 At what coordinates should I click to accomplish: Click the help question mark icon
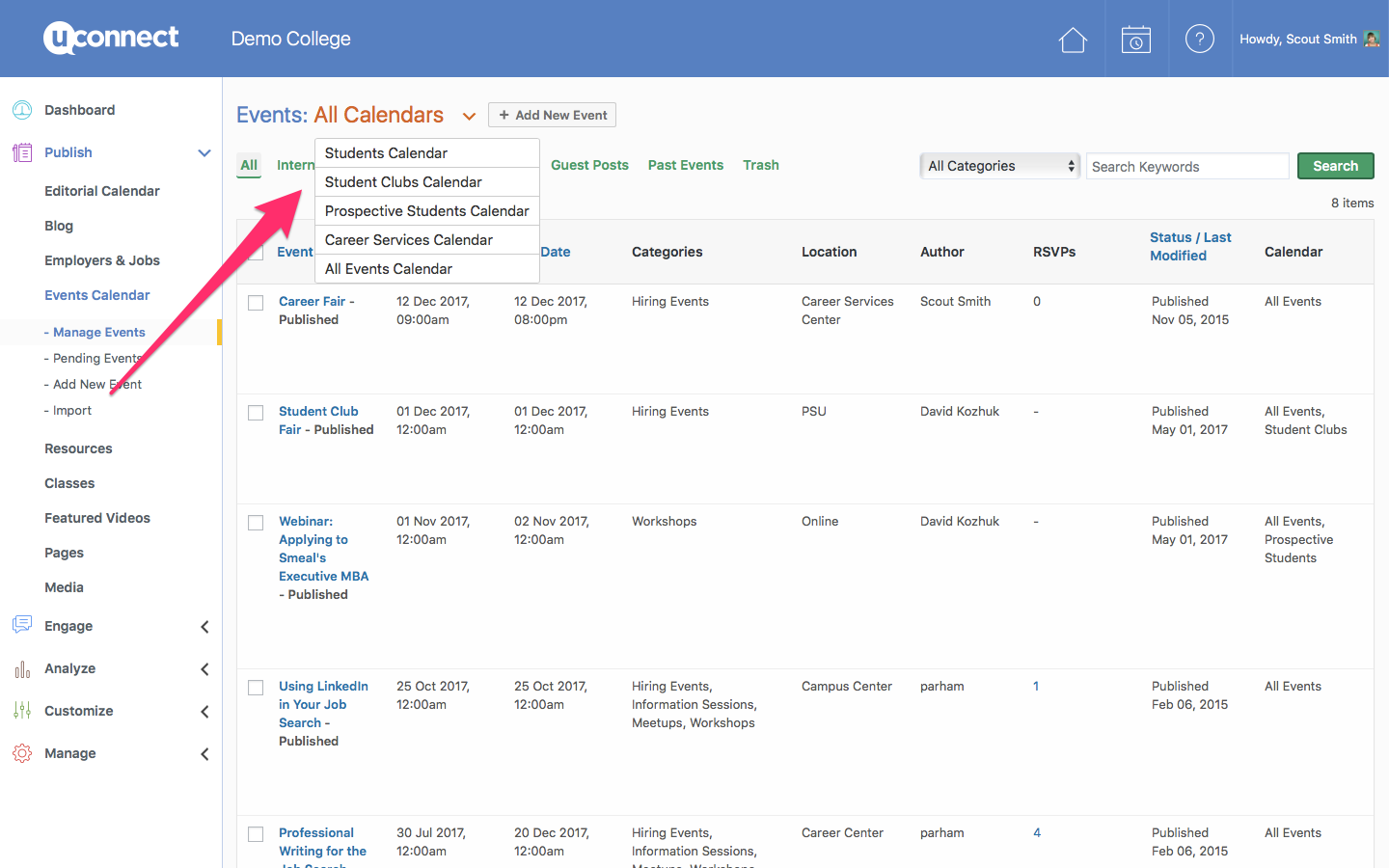[x=1199, y=40]
